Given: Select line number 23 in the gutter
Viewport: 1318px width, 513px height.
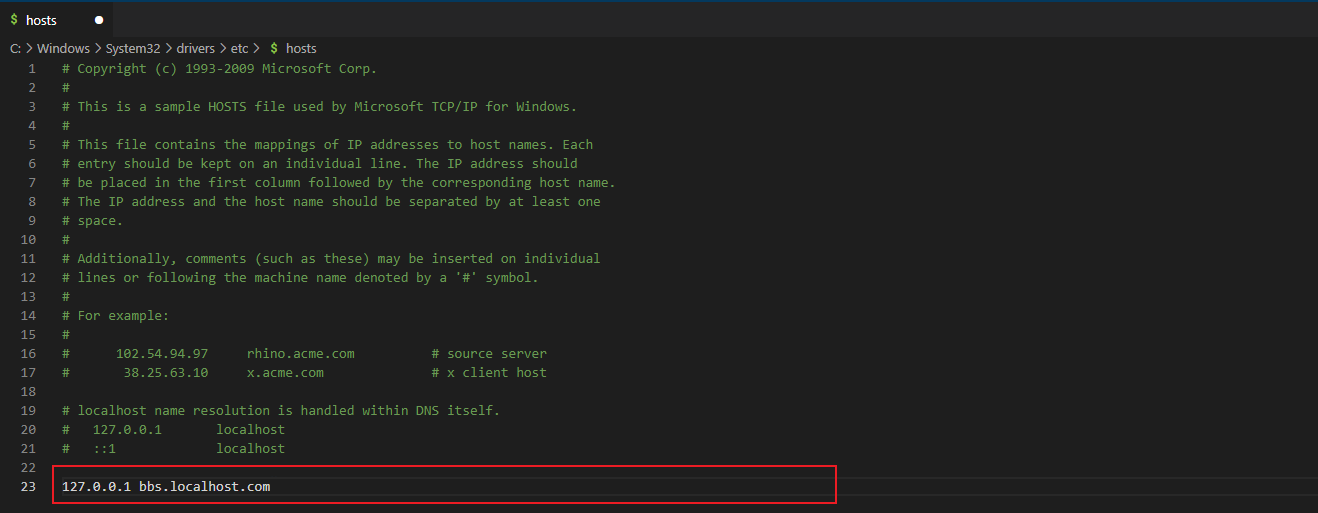Looking at the screenshot, I should click(x=28, y=487).
